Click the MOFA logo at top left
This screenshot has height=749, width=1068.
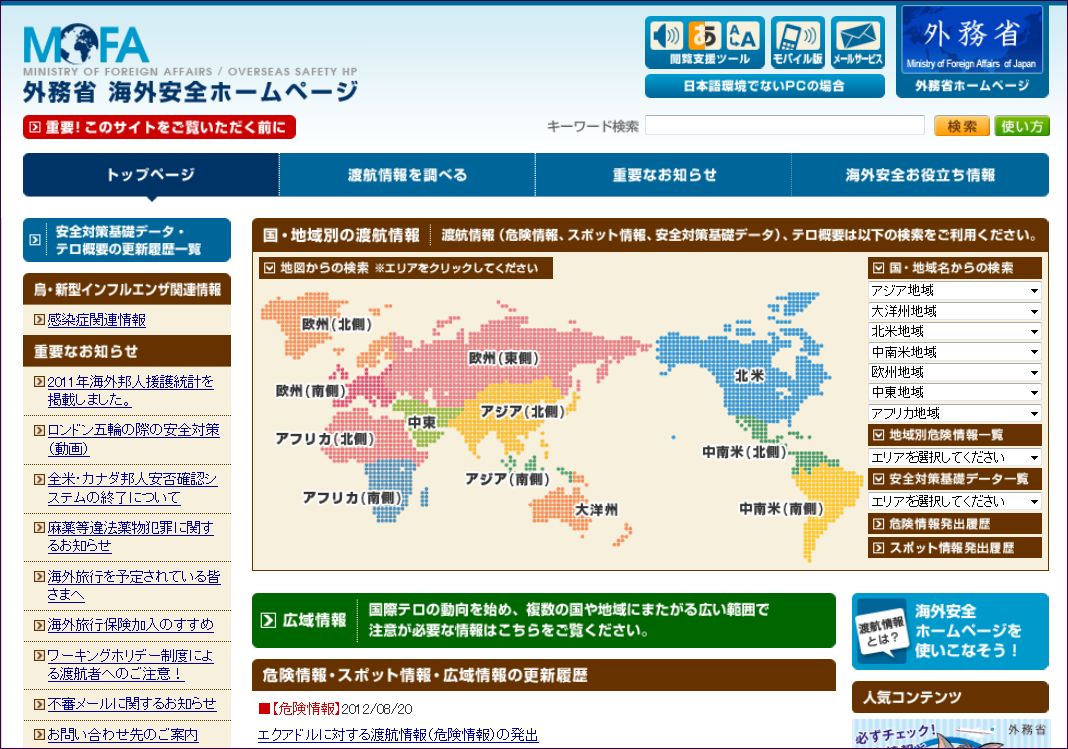coord(87,45)
